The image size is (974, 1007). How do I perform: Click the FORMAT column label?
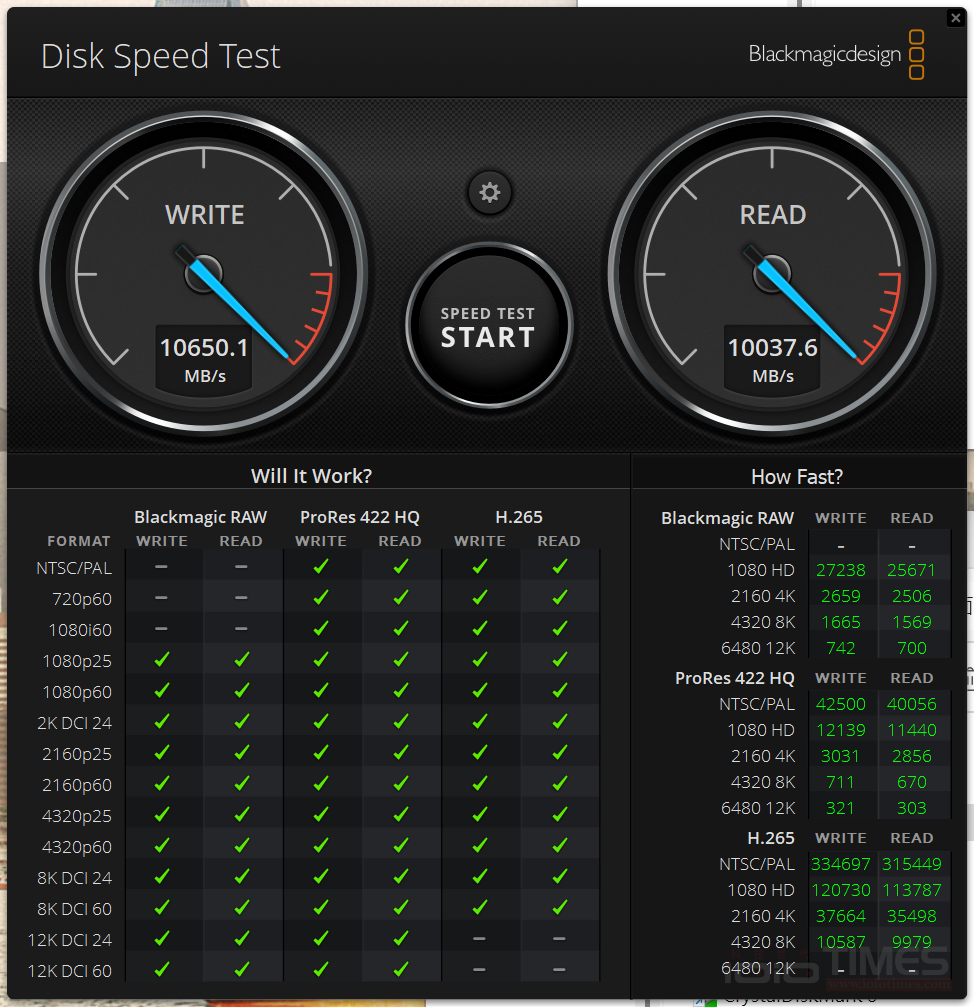click(78, 541)
